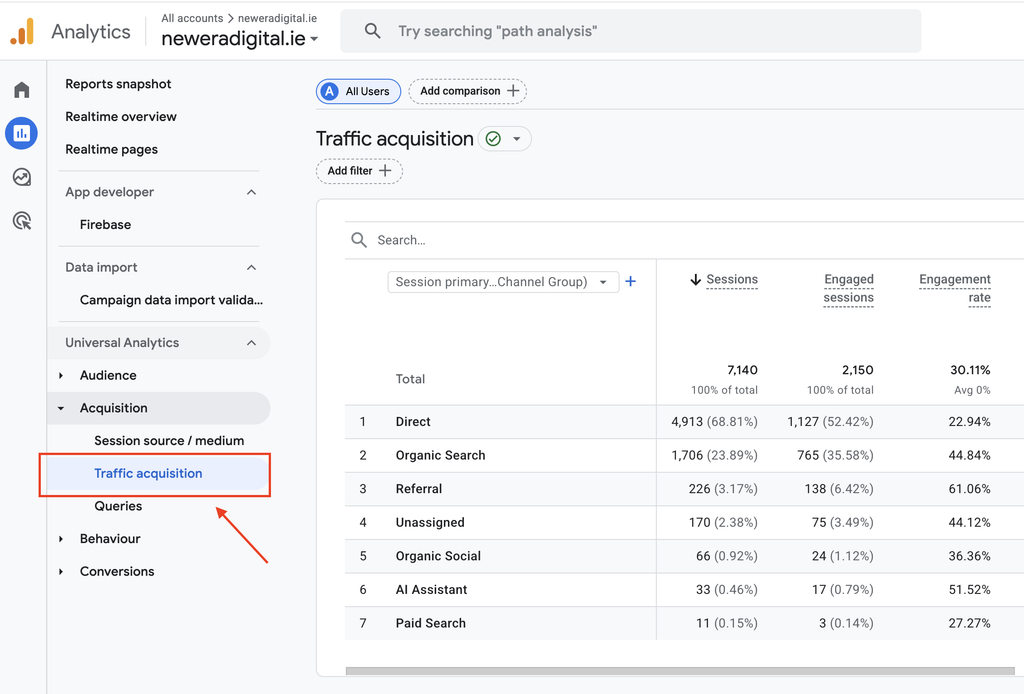Click the plus icon to add dimension
The width and height of the screenshot is (1024, 694).
point(630,281)
